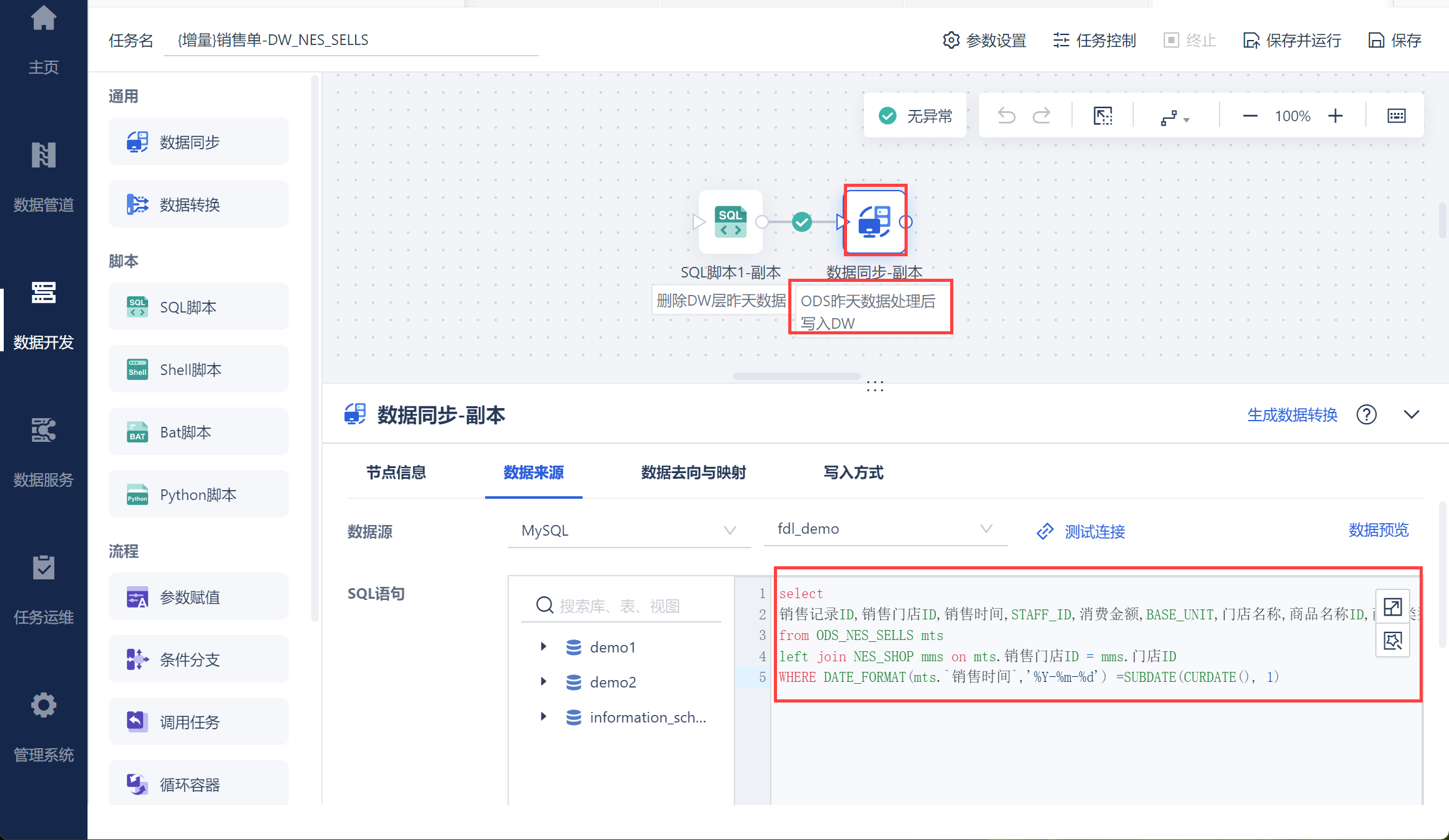Switch to 写入方式 tab

[x=853, y=472]
